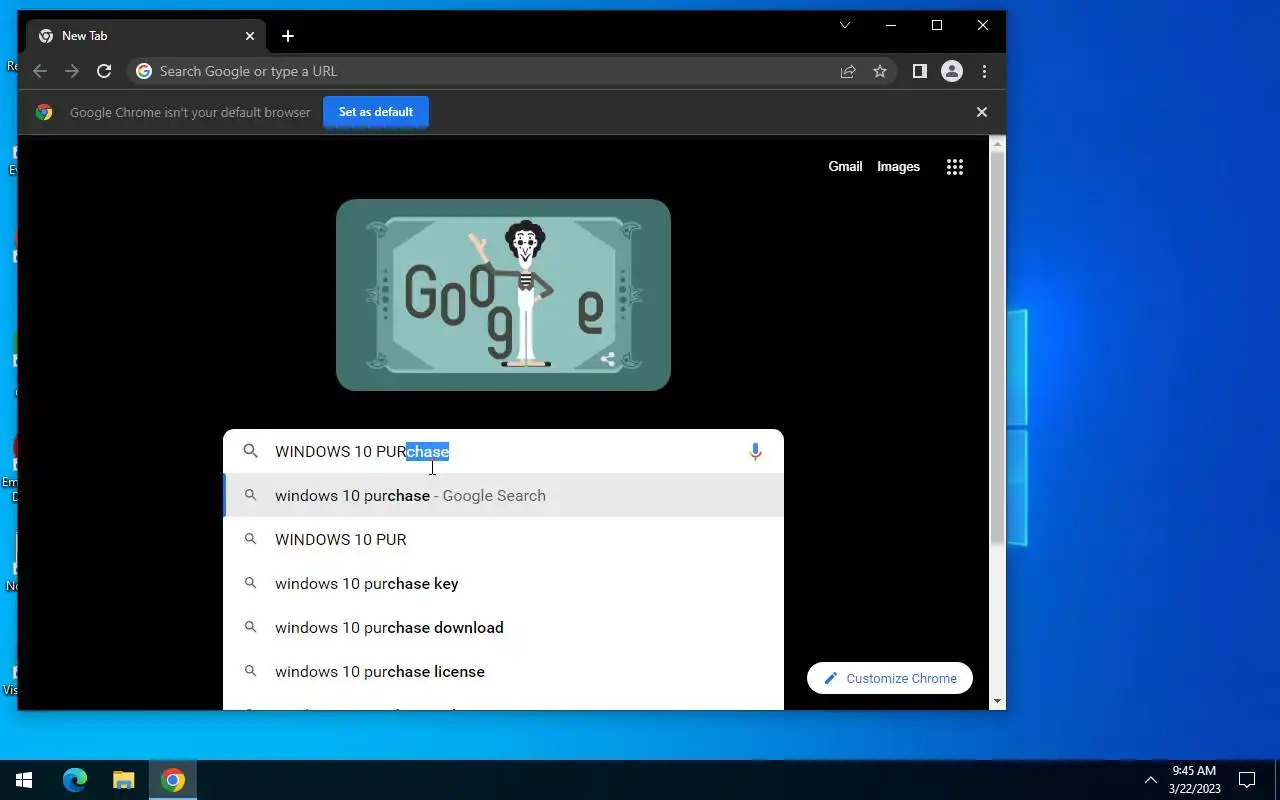Screen dimensions: 1280x800
Task: Click the Set as default button
Action: 376,112
